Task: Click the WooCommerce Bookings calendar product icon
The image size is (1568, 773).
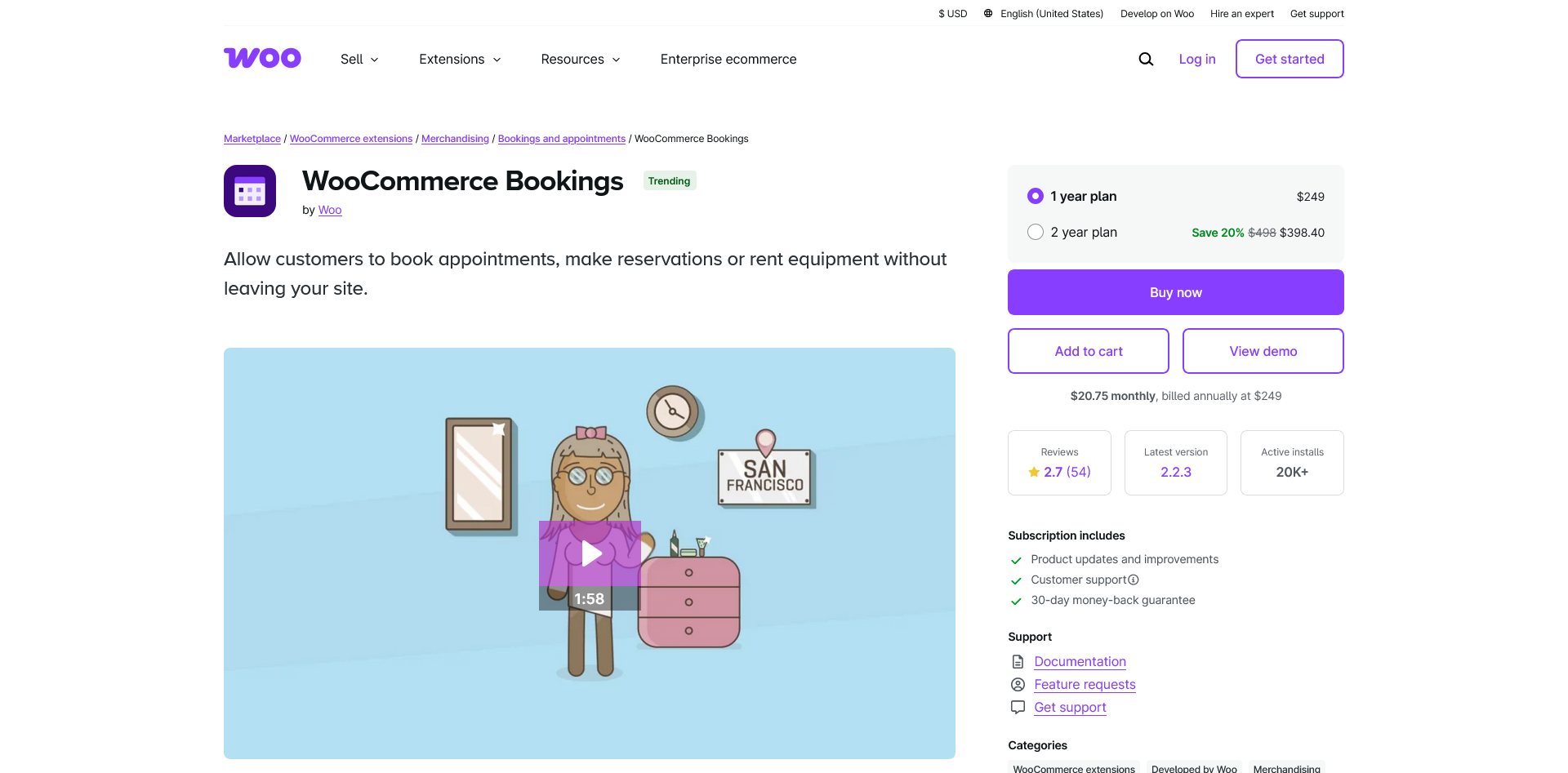Action: [x=250, y=191]
